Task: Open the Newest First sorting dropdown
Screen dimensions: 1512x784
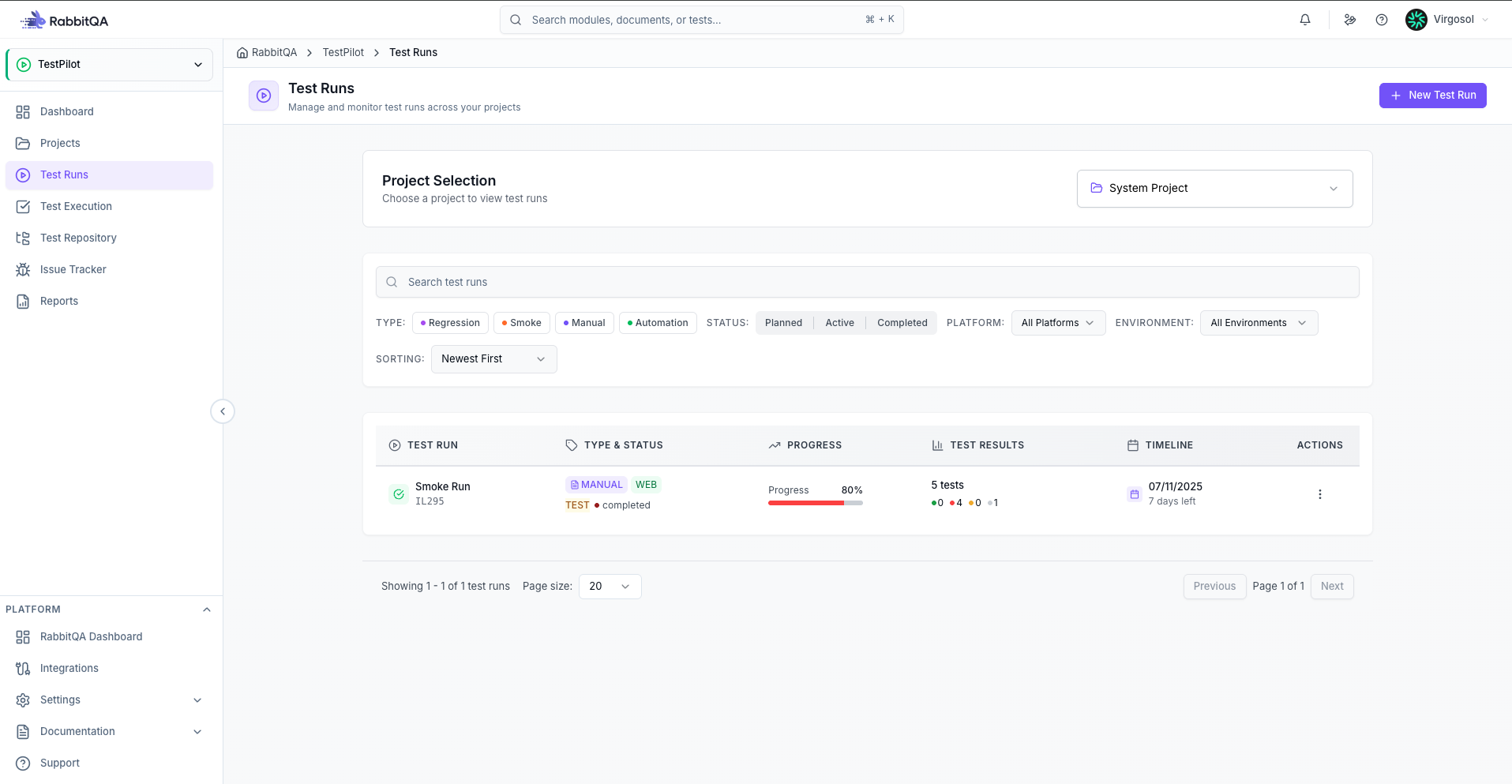Action: pyautogui.click(x=493, y=359)
